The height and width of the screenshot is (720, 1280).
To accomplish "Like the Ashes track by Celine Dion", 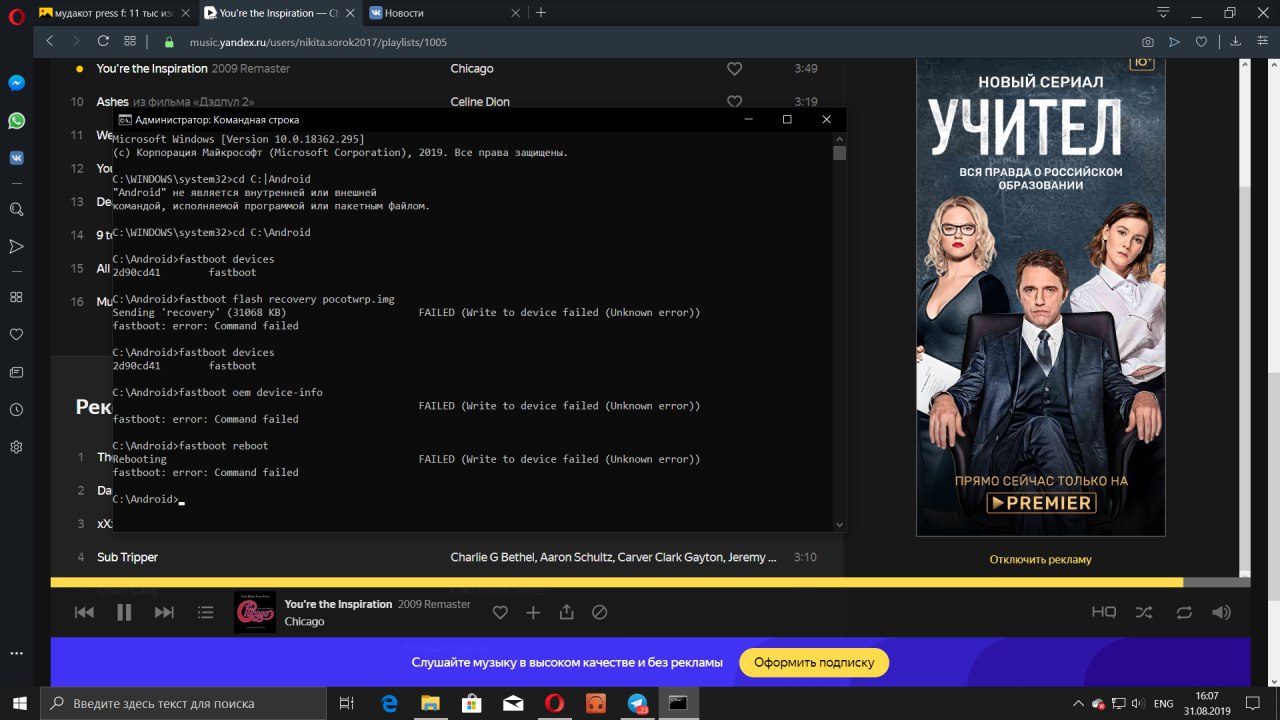I will pyautogui.click(x=734, y=101).
